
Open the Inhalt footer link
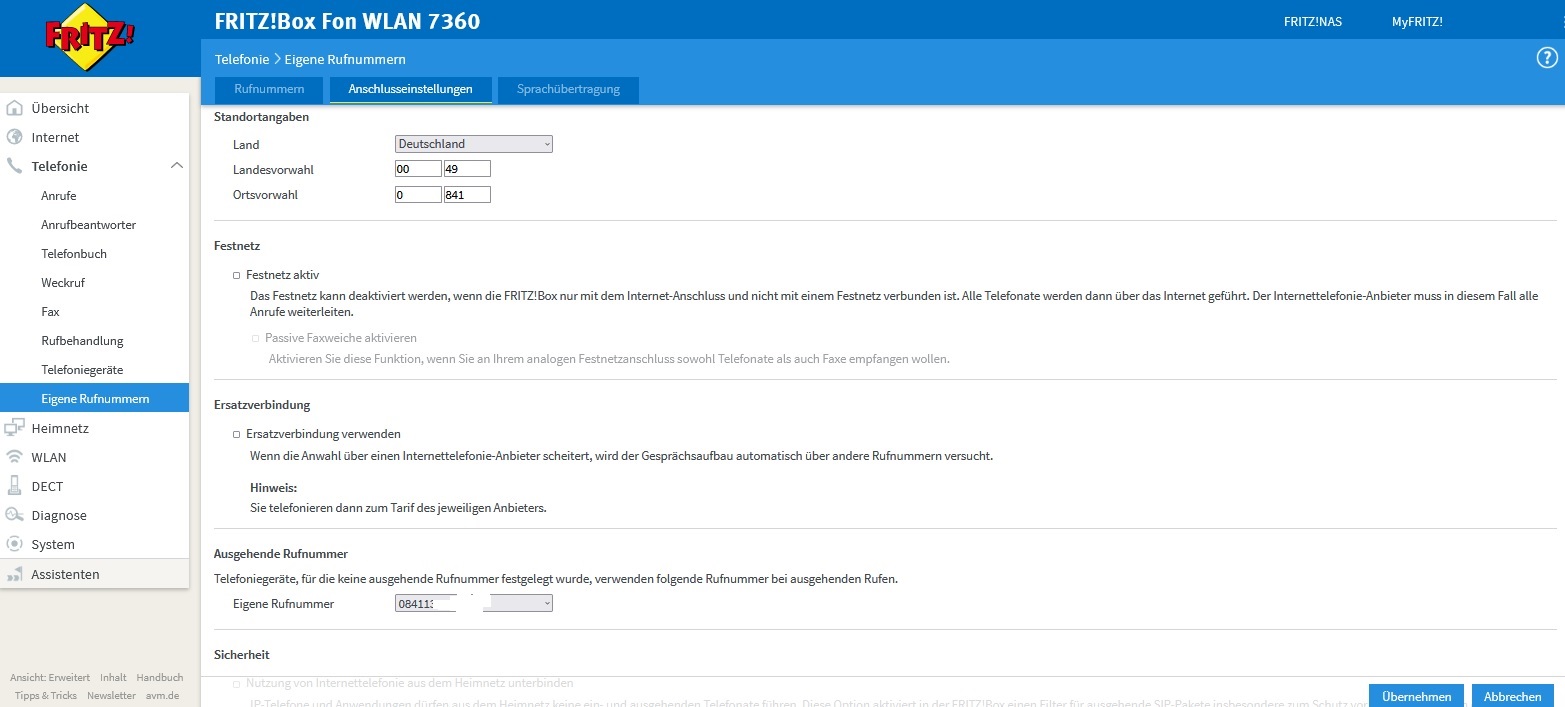coord(113,678)
